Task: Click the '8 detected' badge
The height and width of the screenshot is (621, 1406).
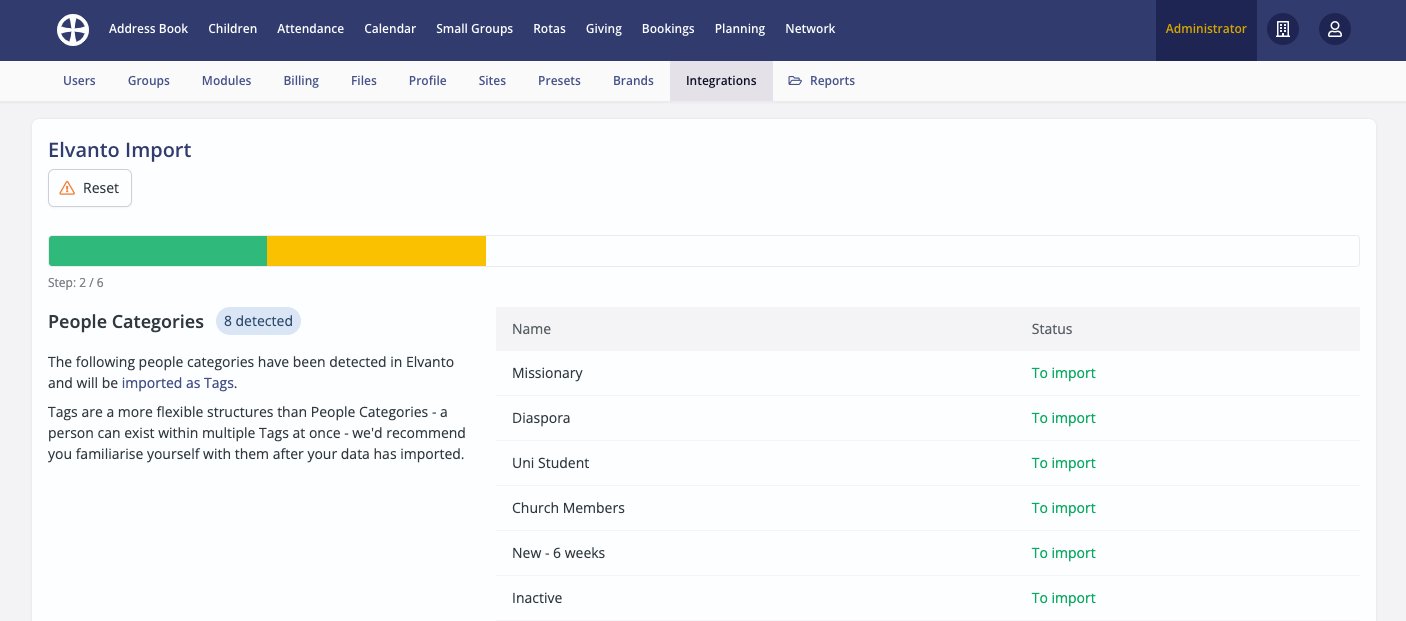Action: pos(258,321)
